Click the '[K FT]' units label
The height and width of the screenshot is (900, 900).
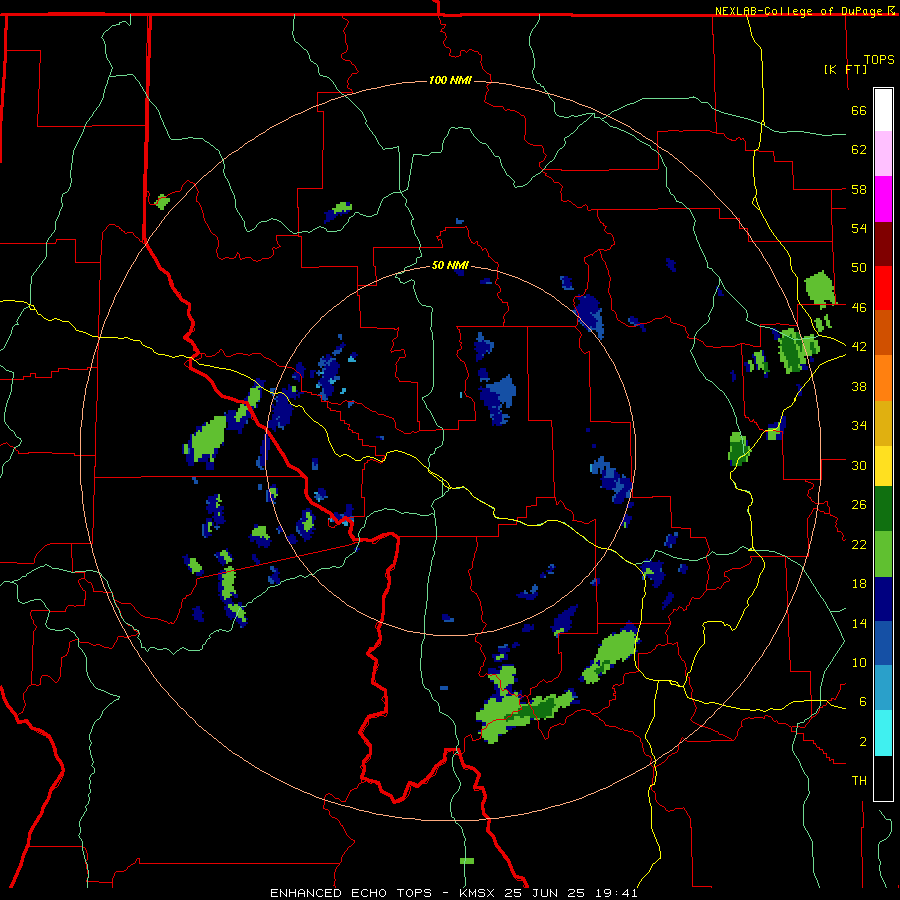click(845, 69)
